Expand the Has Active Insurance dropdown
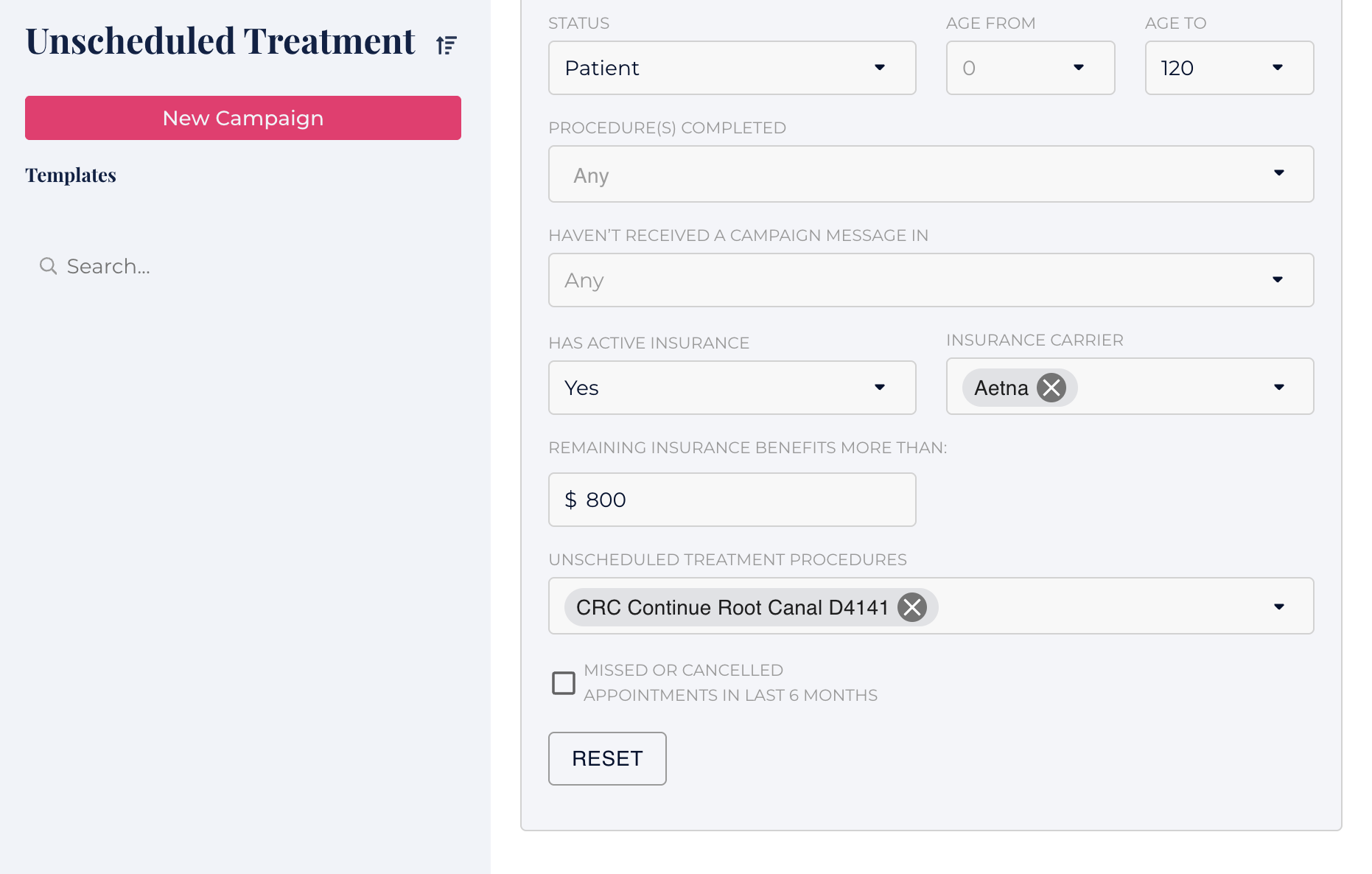The width and height of the screenshot is (1372, 874). (732, 388)
